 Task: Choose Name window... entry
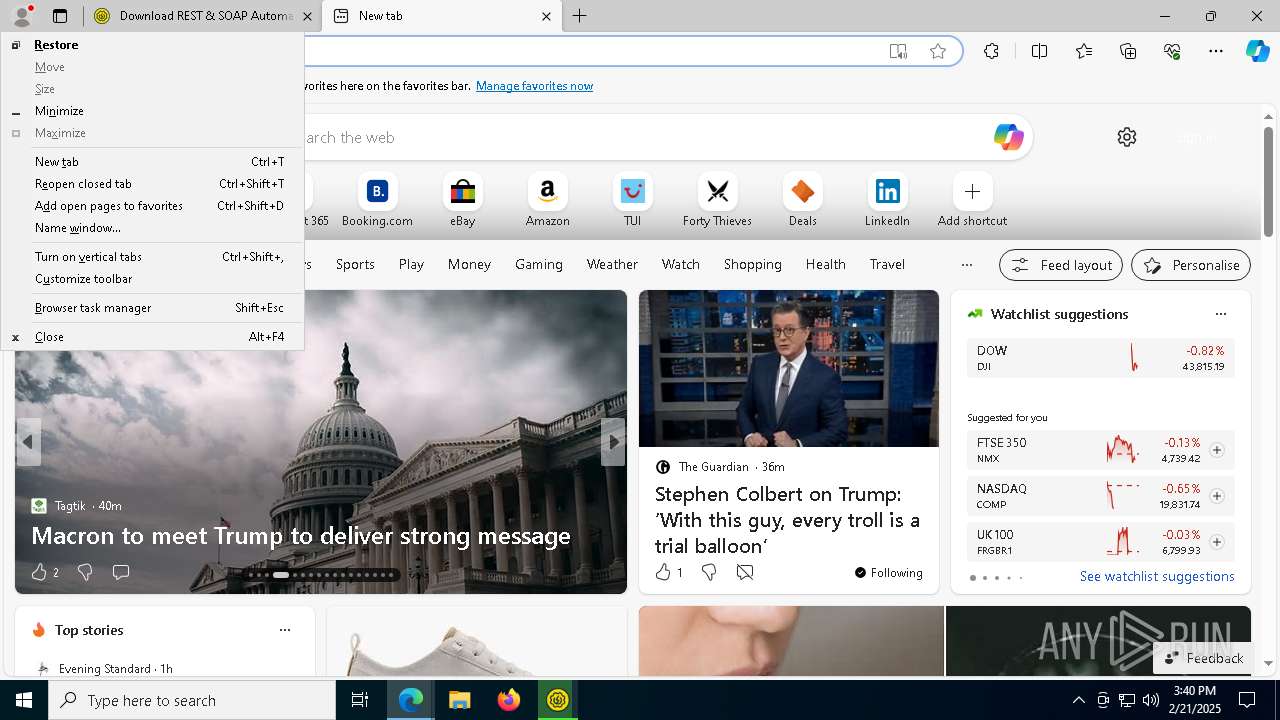click(153, 228)
